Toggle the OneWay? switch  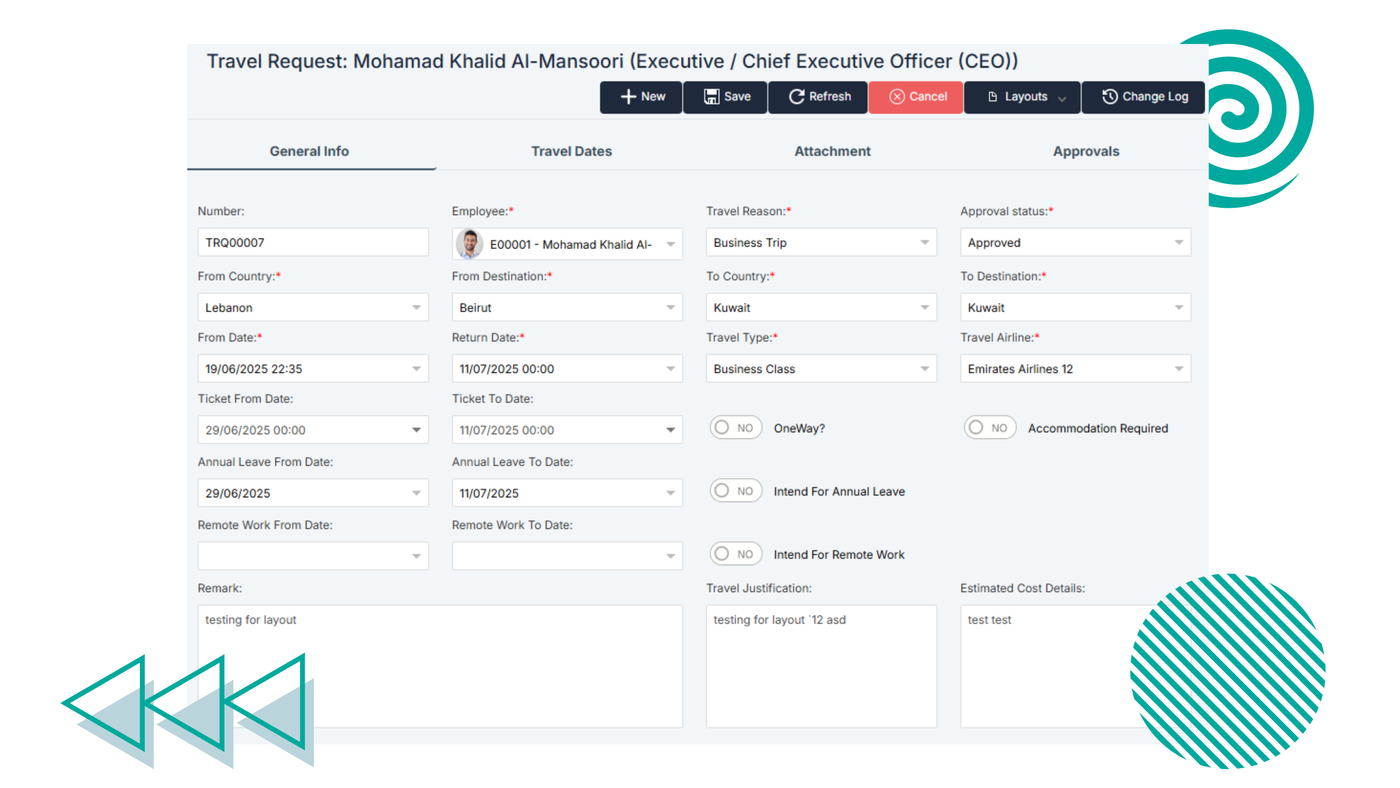(736, 428)
